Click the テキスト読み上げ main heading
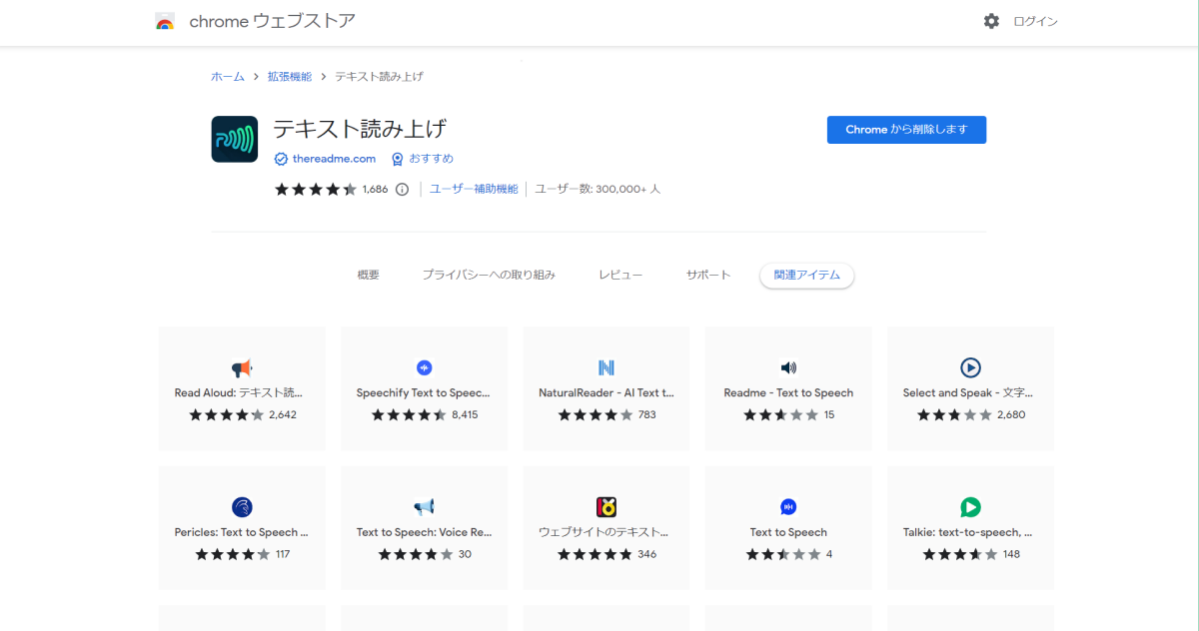1199x631 pixels. [x=359, y=128]
